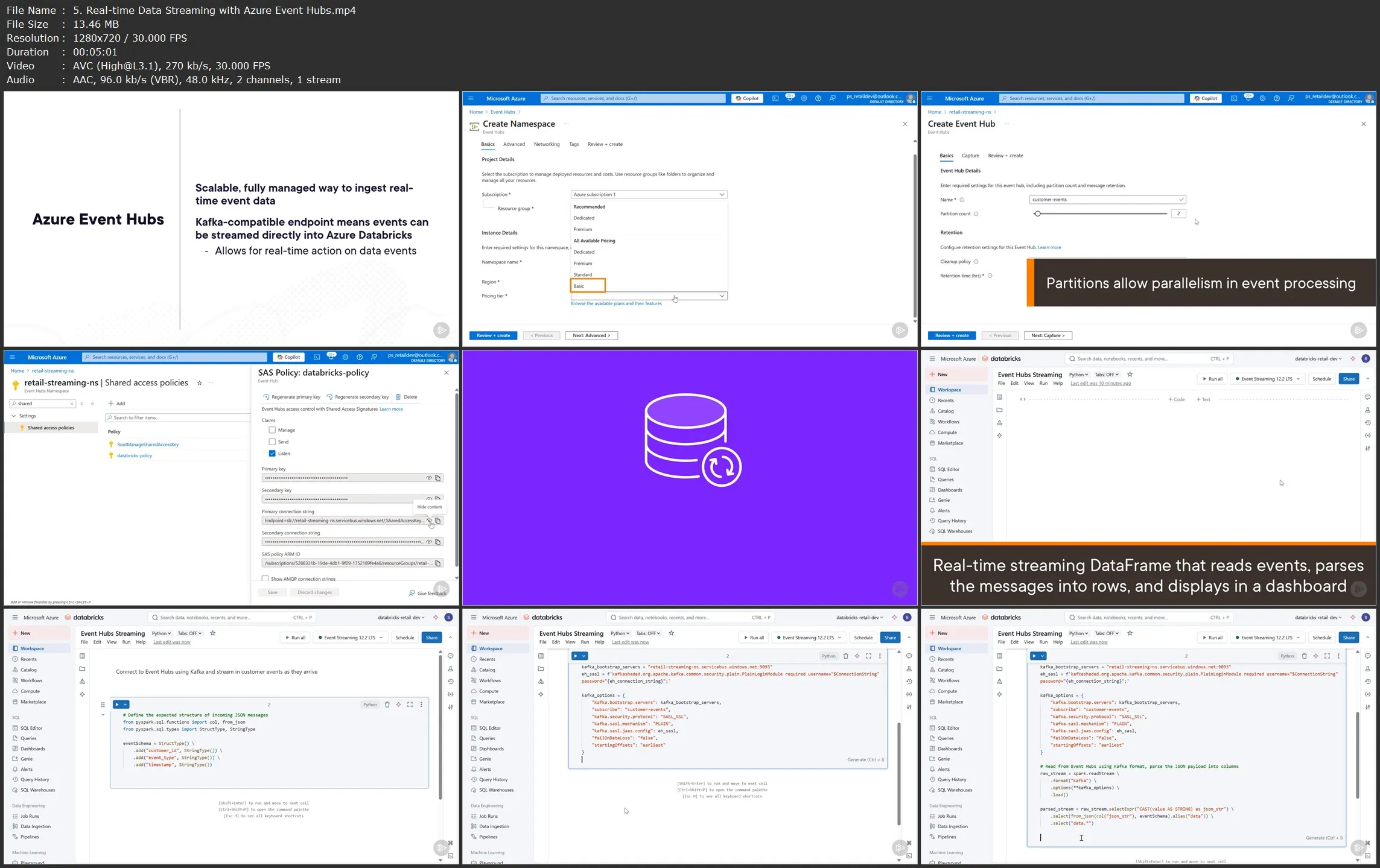
Task: Open run options arrow beside eventSchema cell play button
Action: (x=126, y=705)
